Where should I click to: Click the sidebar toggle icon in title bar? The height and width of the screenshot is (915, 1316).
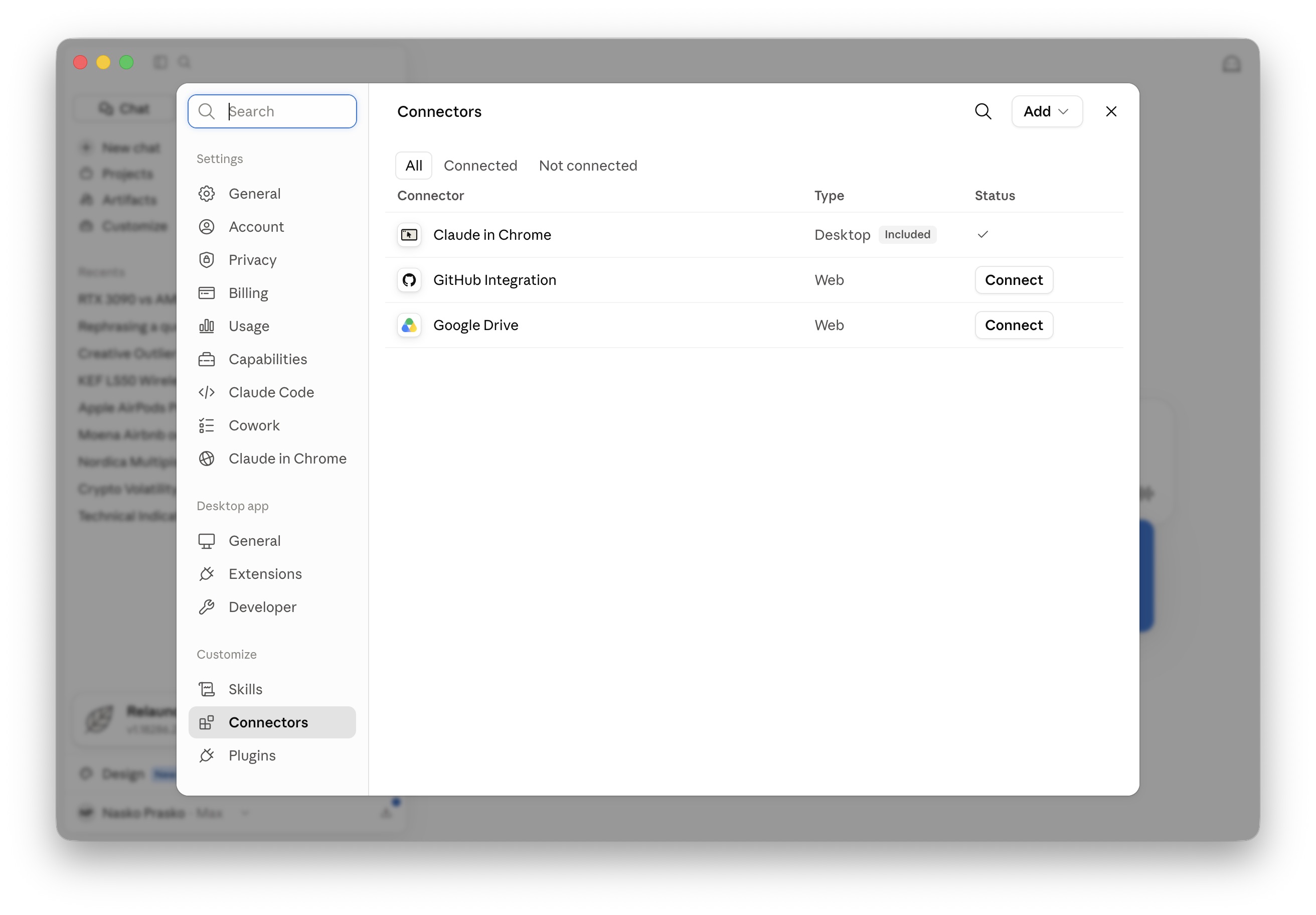click(x=160, y=62)
